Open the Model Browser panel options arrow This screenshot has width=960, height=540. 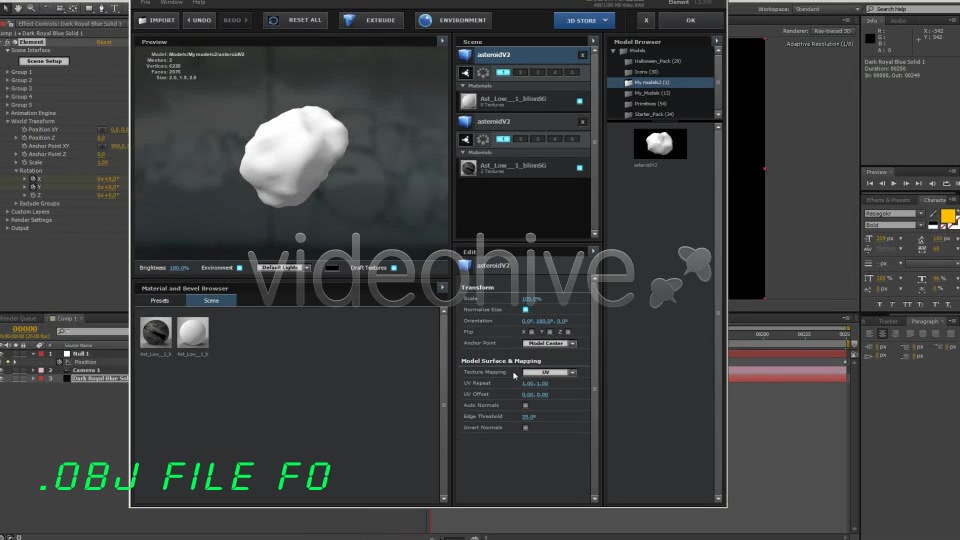pos(717,41)
